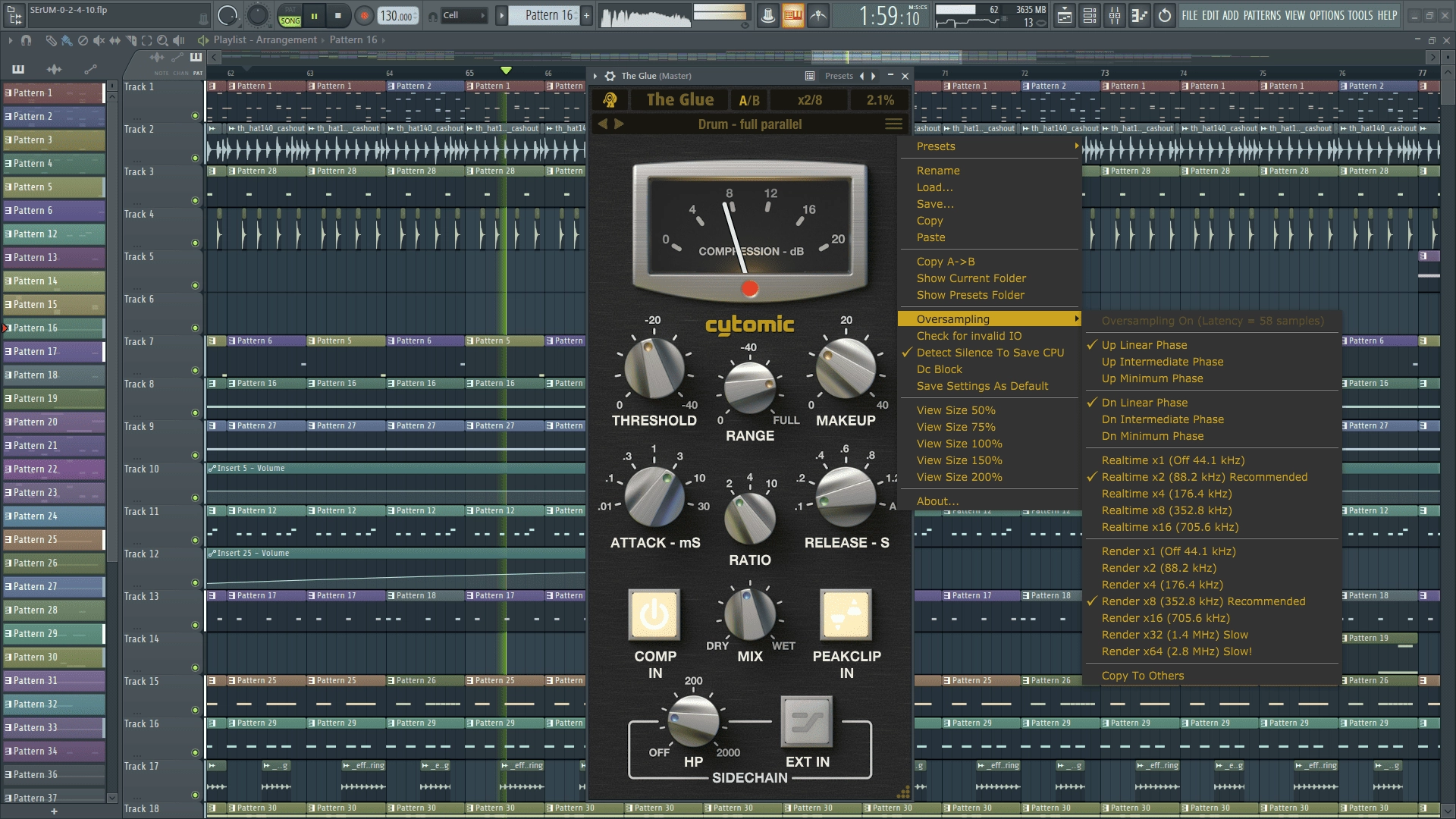Toggle the mute LED on Track 1
Viewport: 1456px width, 819px height.
coord(195,116)
